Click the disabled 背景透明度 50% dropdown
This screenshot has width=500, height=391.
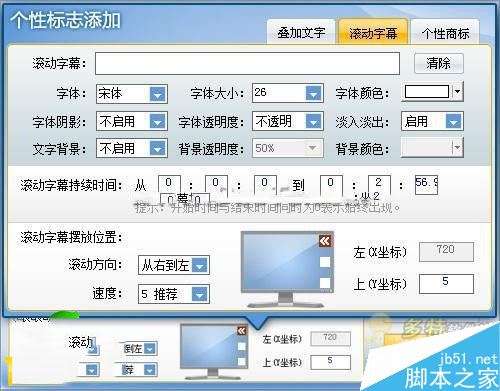coord(288,148)
